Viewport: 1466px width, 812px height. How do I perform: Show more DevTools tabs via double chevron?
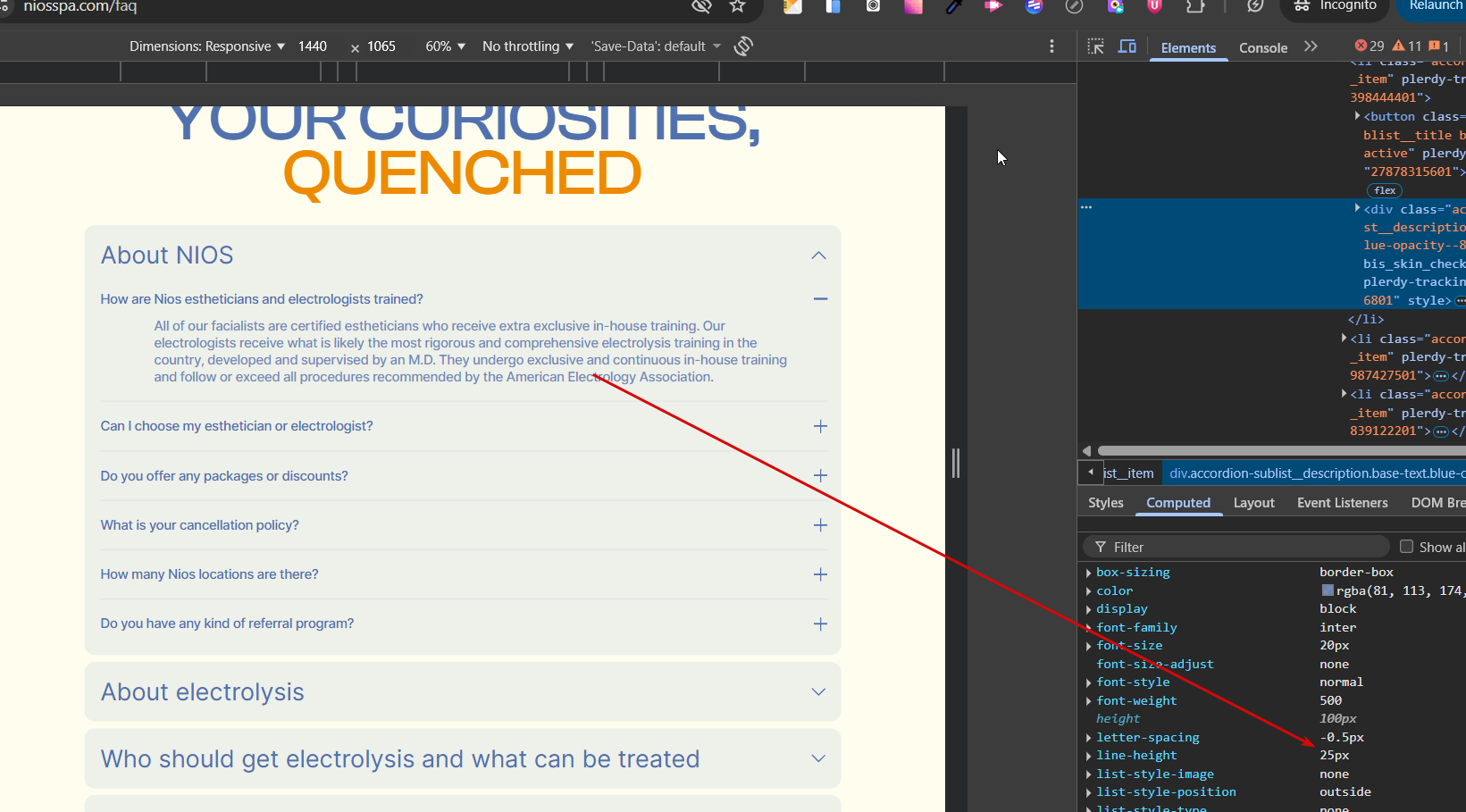(x=1311, y=46)
